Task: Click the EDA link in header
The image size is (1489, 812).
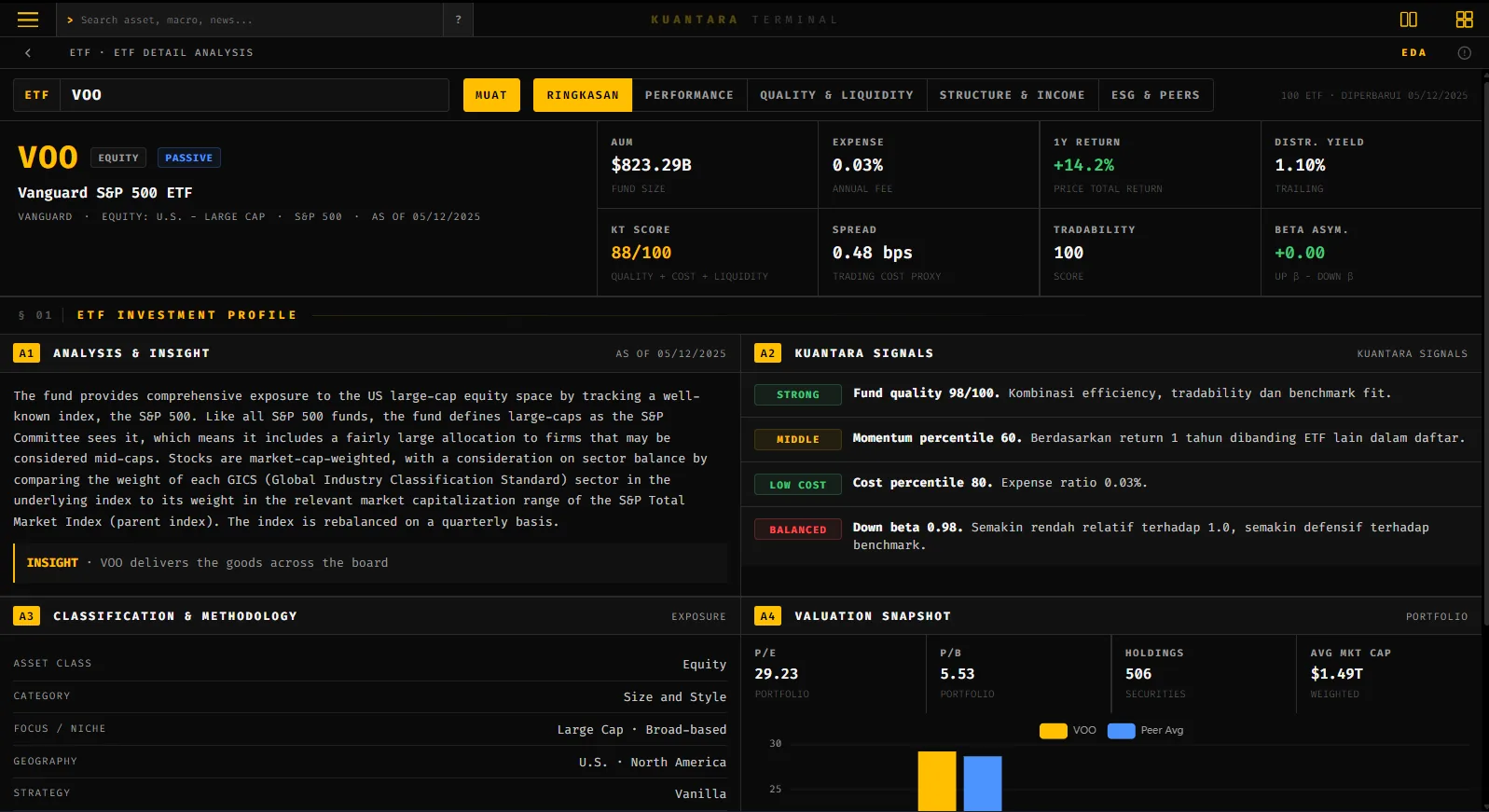Action: coord(1413,53)
